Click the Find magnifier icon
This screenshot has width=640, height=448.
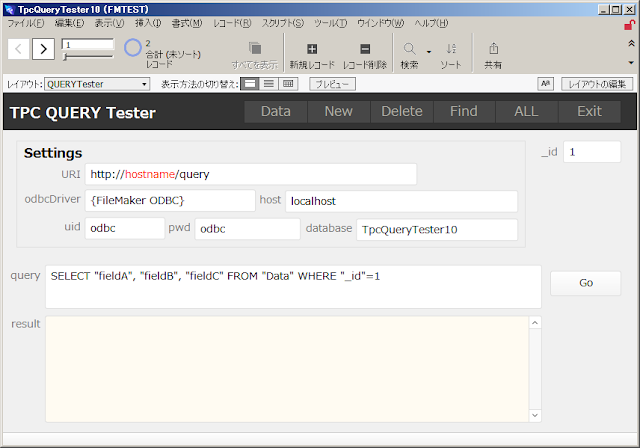click(409, 49)
